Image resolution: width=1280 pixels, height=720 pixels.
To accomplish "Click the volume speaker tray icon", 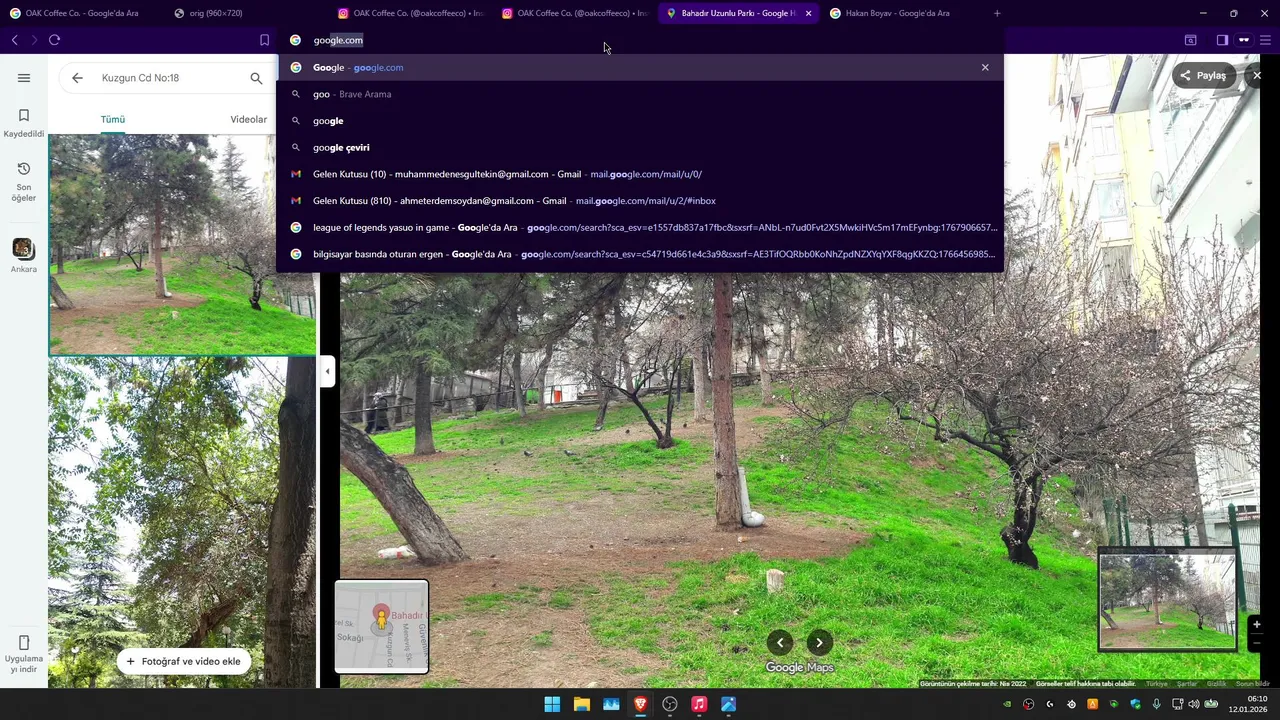I will click(1193, 704).
